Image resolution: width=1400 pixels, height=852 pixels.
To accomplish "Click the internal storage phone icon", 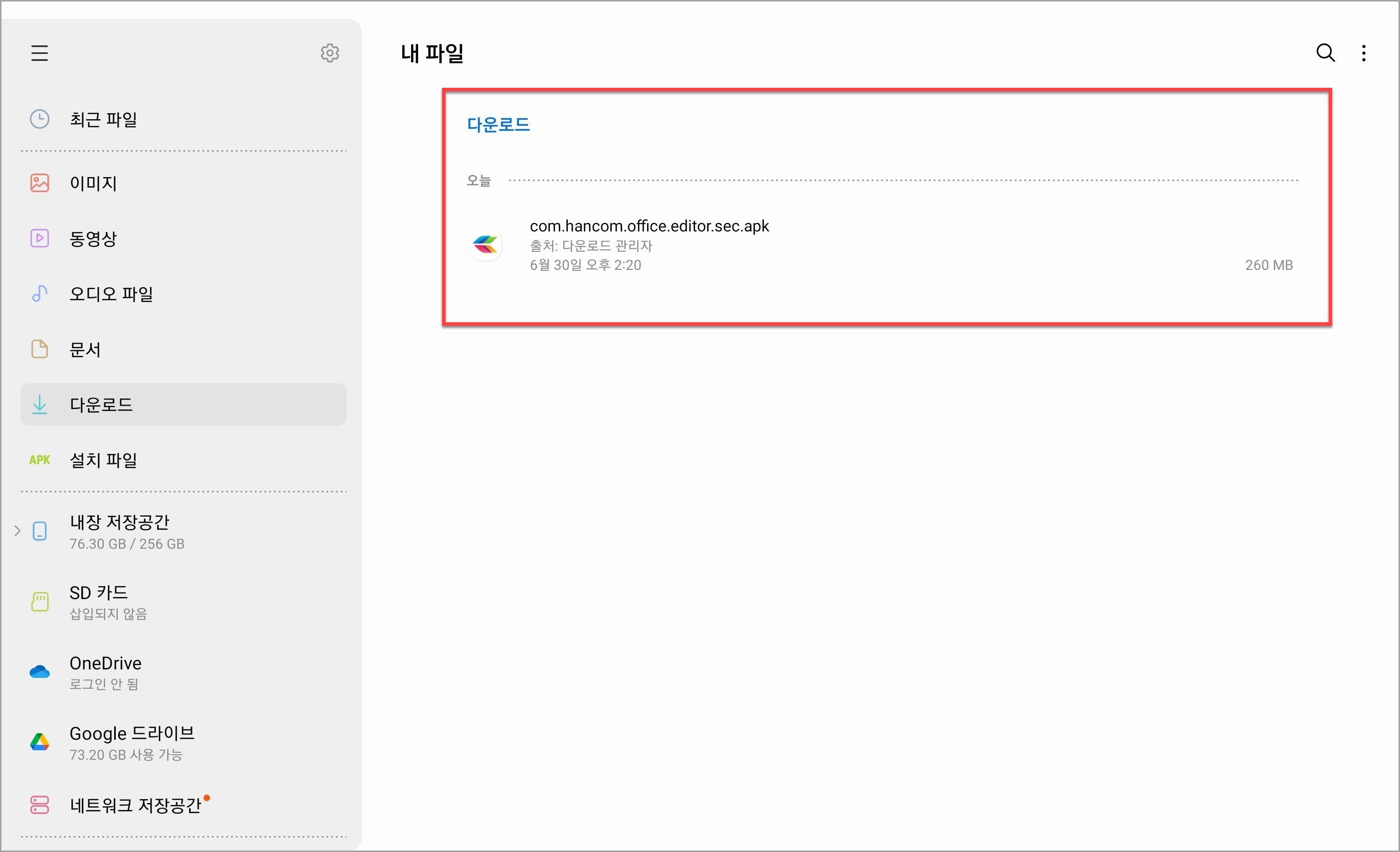I will pos(39,532).
